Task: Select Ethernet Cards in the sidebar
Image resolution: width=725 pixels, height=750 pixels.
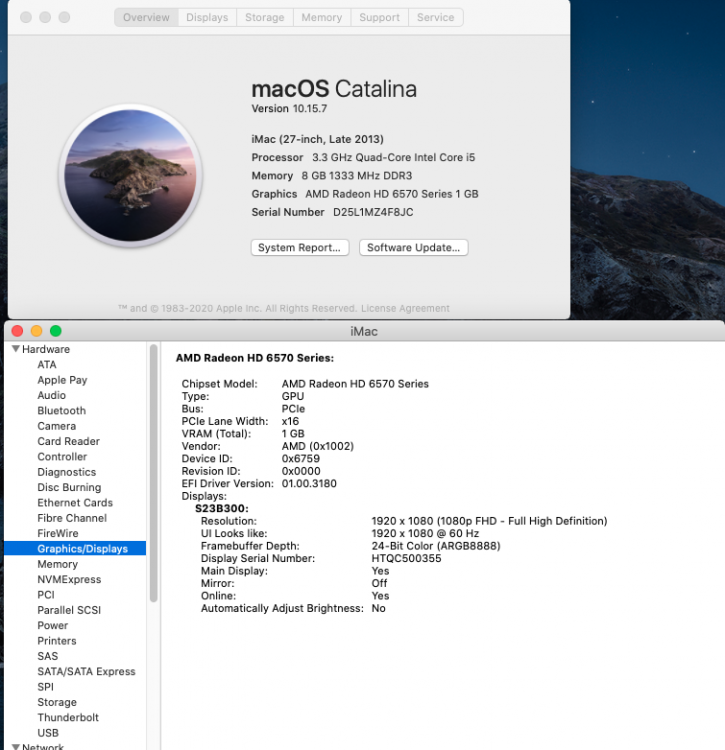Action: click(75, 503)
